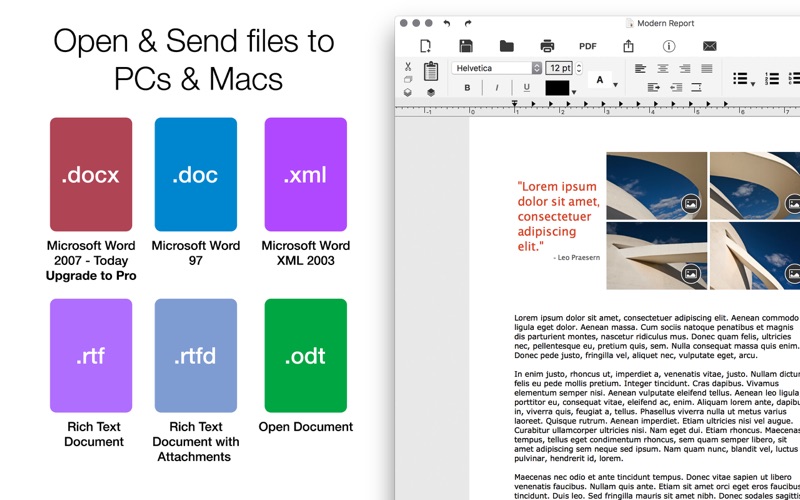This screenshot has height=500, width=800.
Task: Open the dropdown arrow next to the A button
Action: coord(616,85)
